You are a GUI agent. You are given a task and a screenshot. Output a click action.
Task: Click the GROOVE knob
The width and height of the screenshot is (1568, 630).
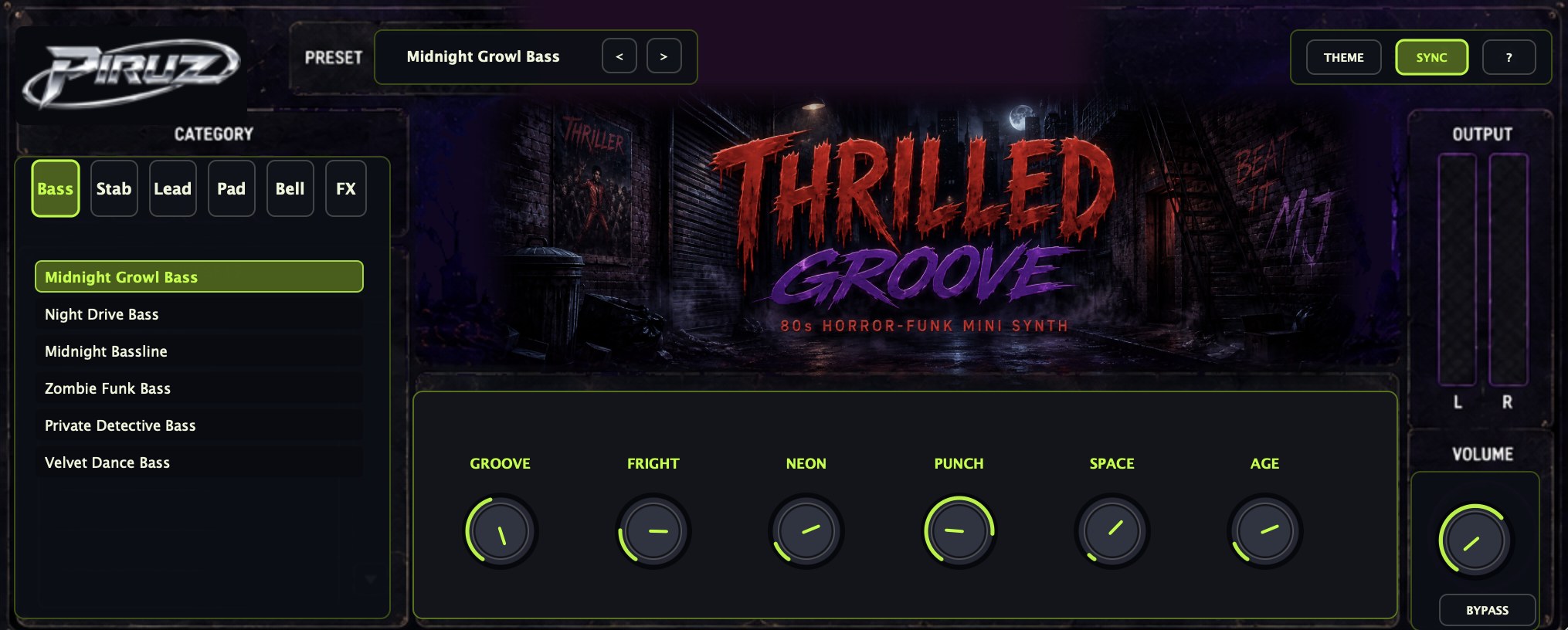pyautogui.click(x=501, y=531)
